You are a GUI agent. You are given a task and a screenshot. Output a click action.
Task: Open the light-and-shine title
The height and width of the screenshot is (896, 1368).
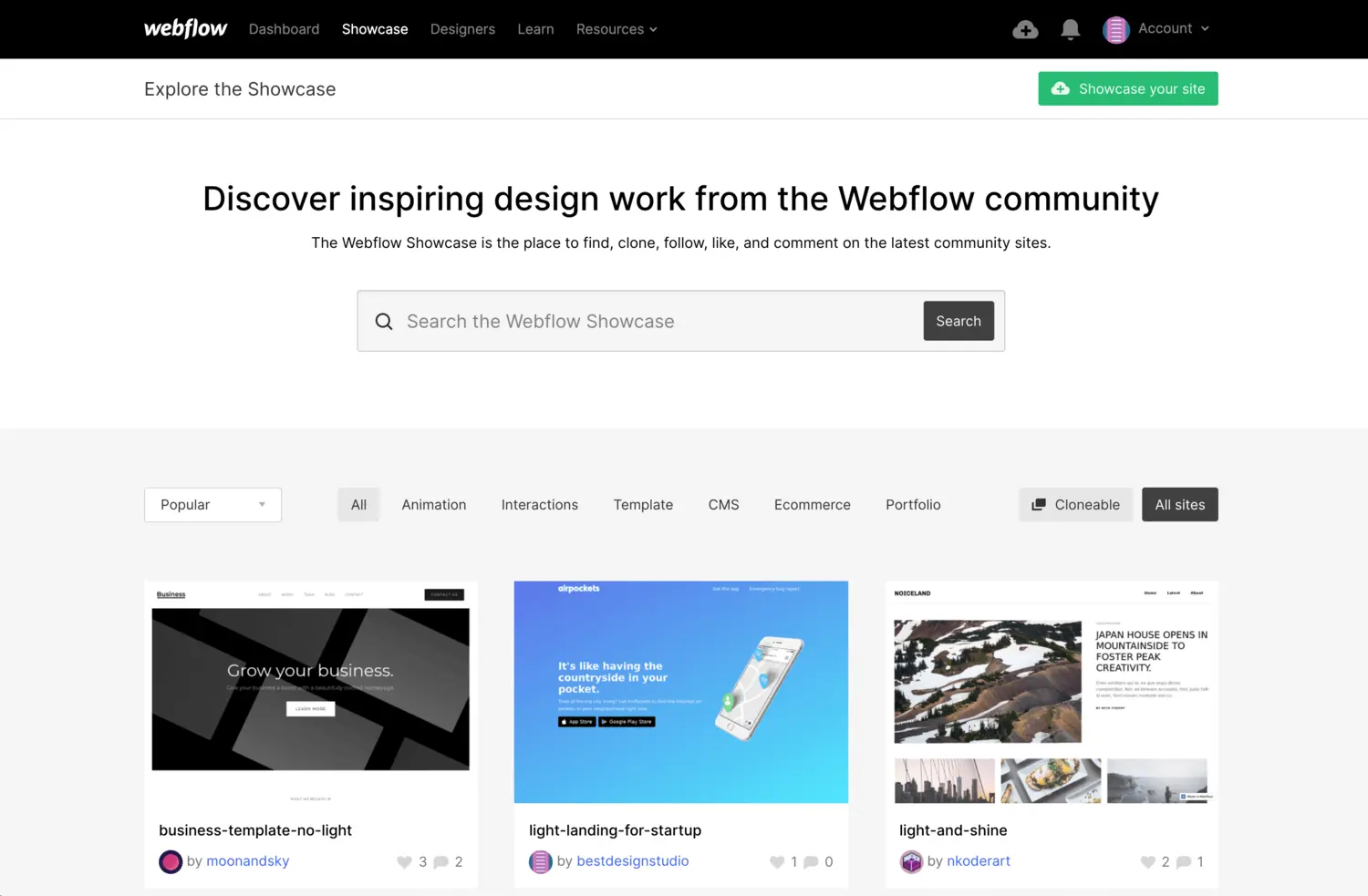(x=953, y=830)
